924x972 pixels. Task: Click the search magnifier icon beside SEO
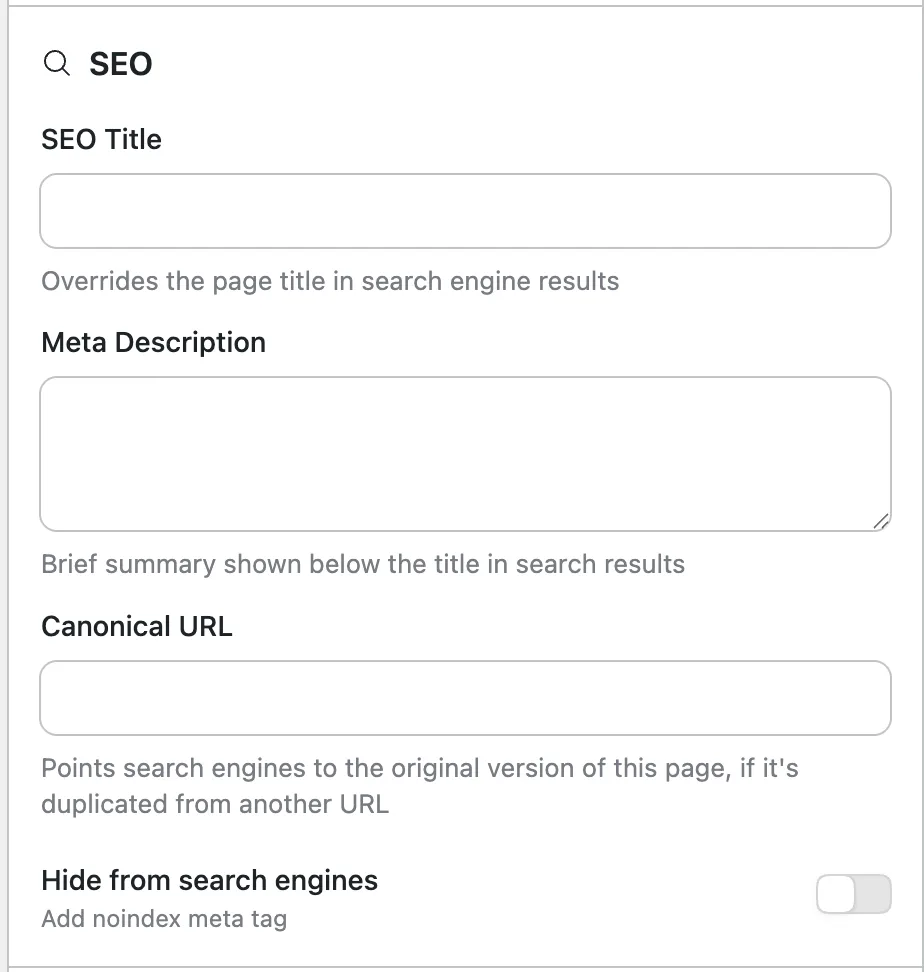point(57,63)
